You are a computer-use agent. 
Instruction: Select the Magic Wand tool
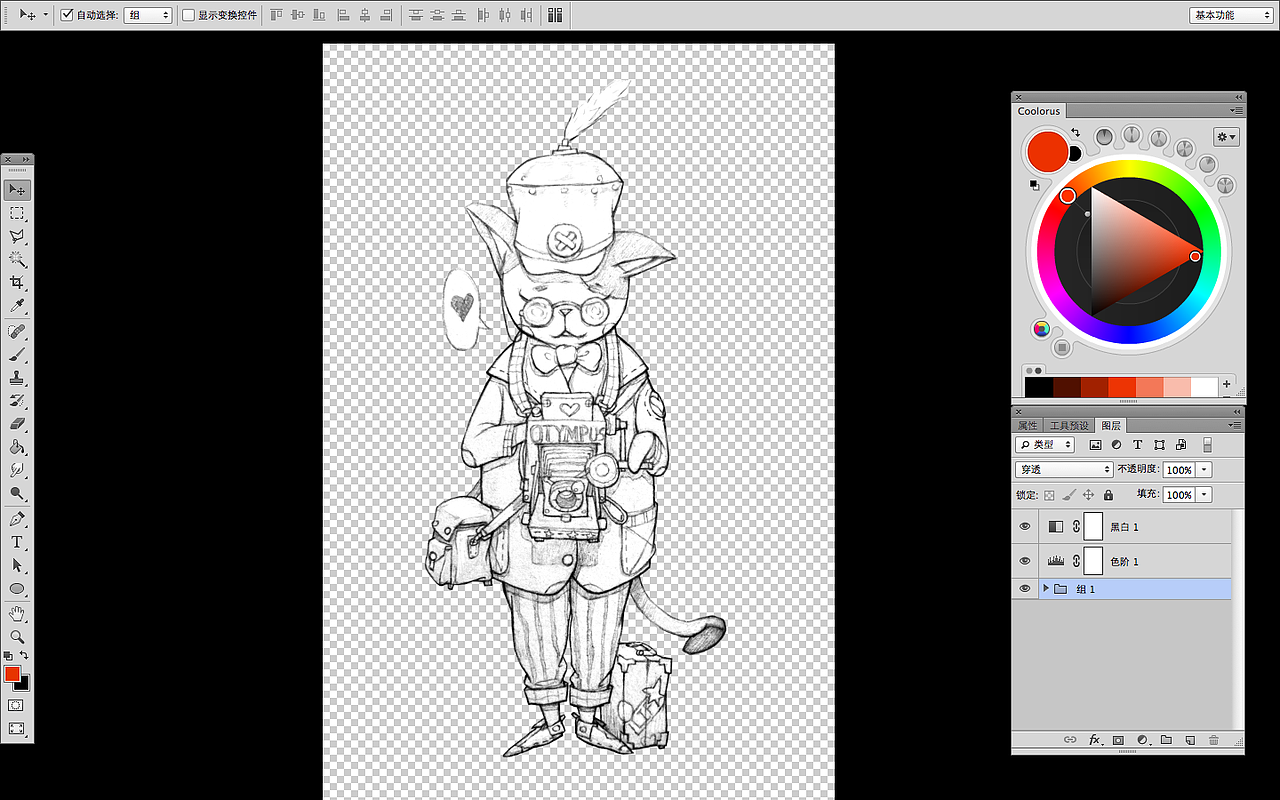pos(17,260)
